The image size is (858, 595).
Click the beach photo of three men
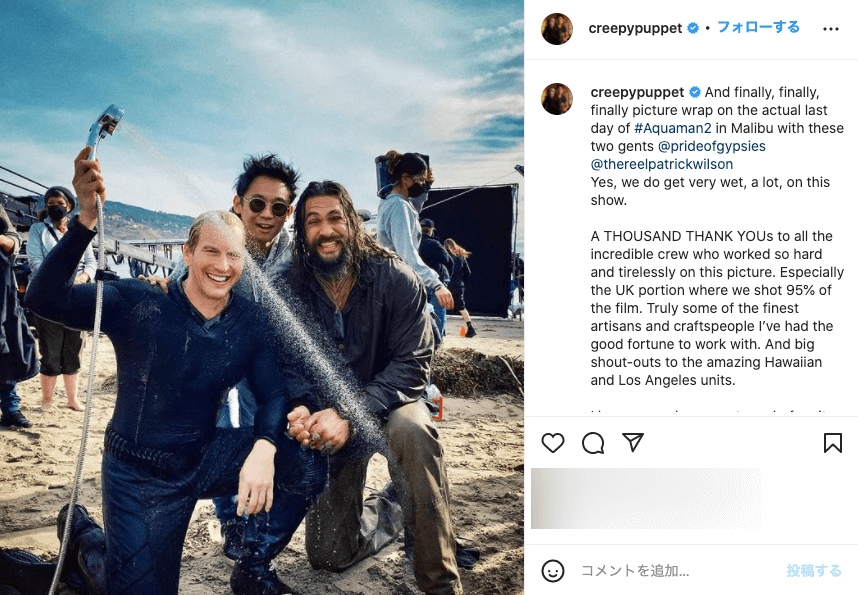pos(262,297)
